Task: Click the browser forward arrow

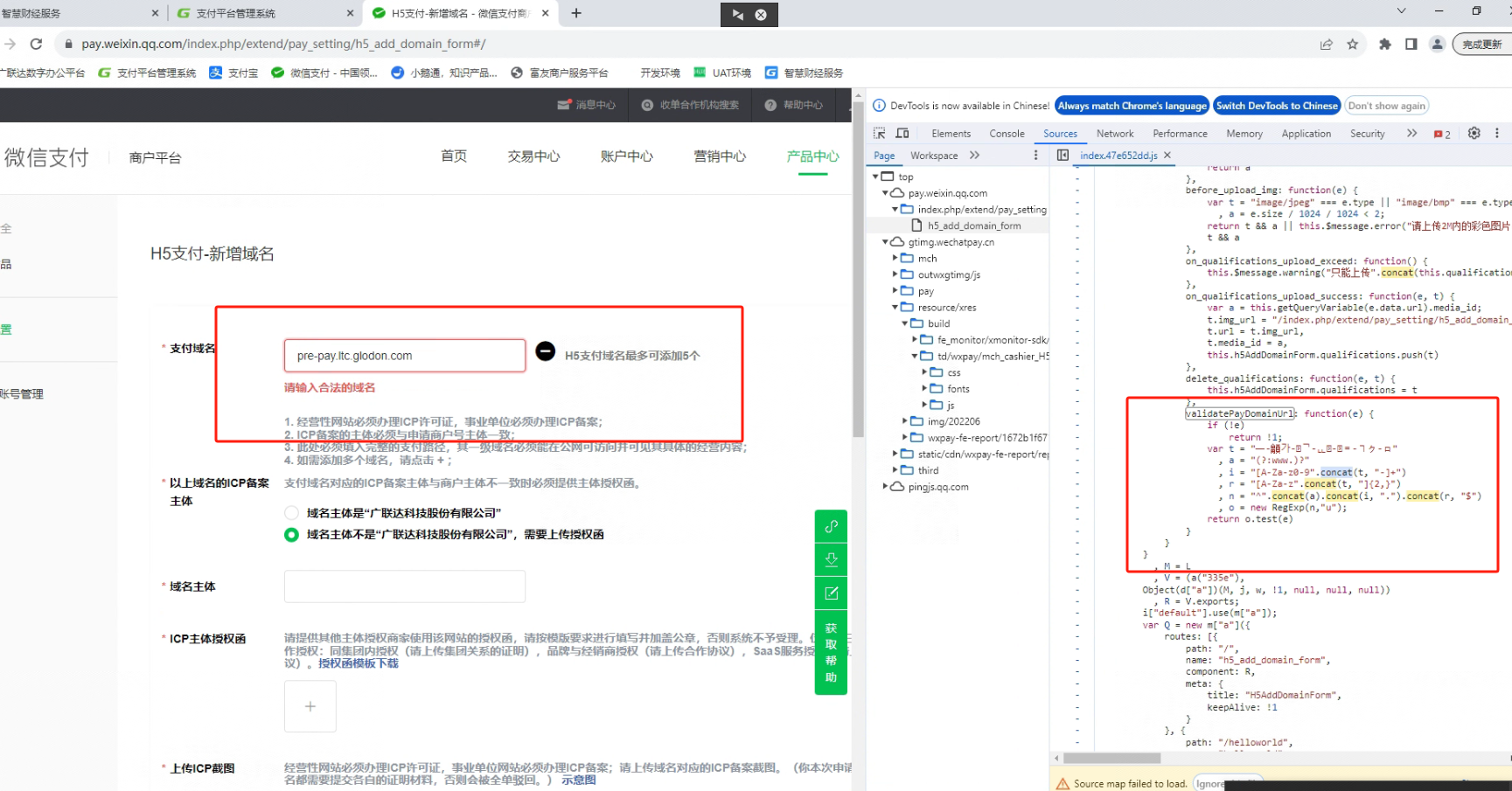Action: click(x=10, y=44)
